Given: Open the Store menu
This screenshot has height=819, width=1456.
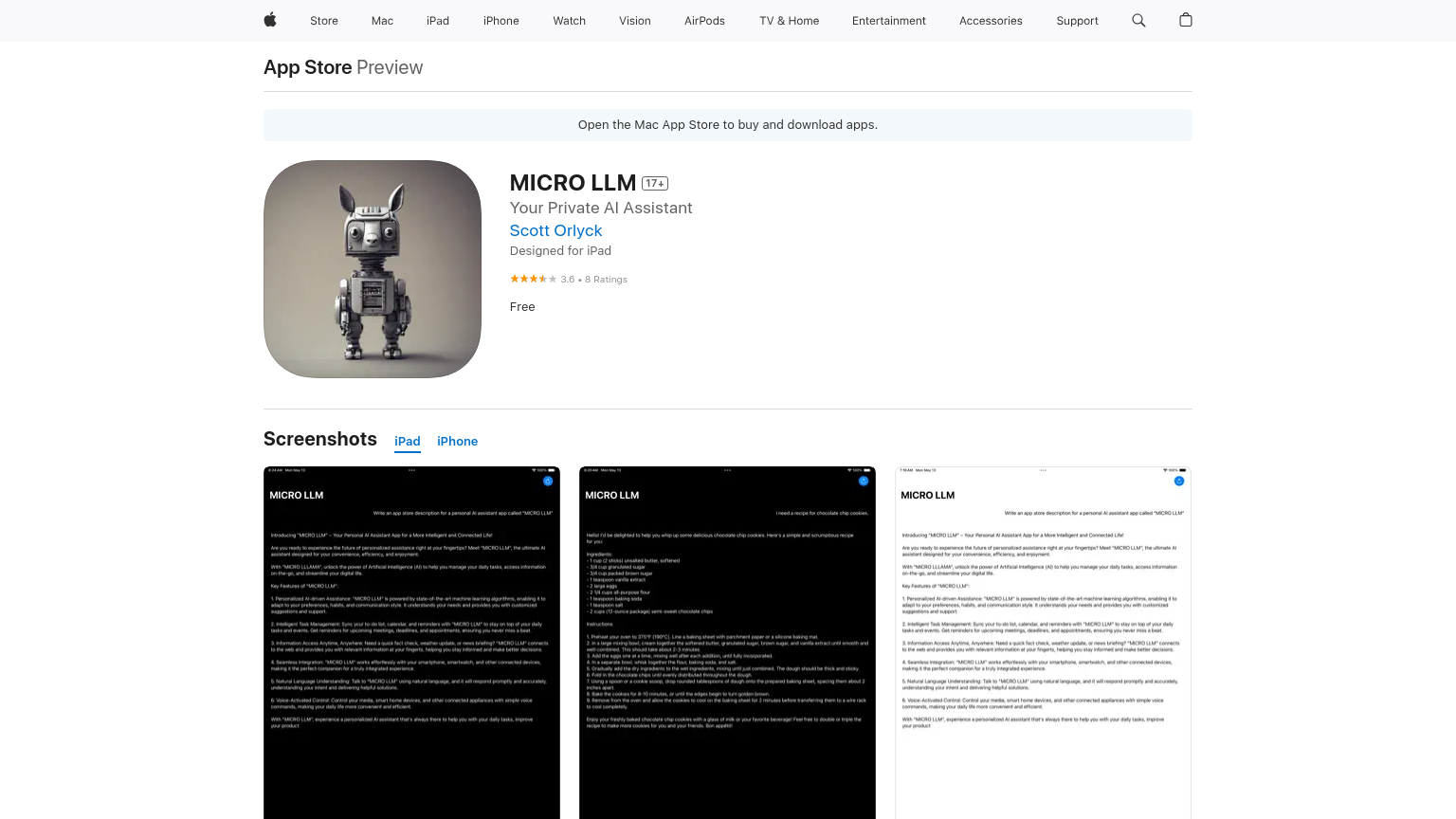Looking at the screenshot, I should [x=324, y=21].
